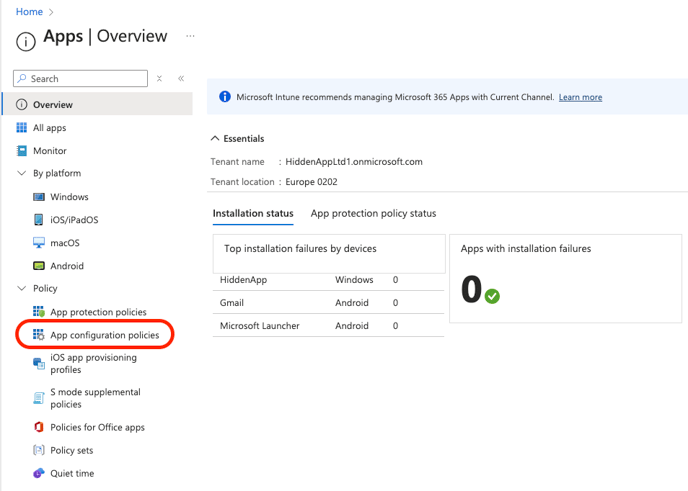
Task: Select macOS under By platform
Action: coord(65,243)
